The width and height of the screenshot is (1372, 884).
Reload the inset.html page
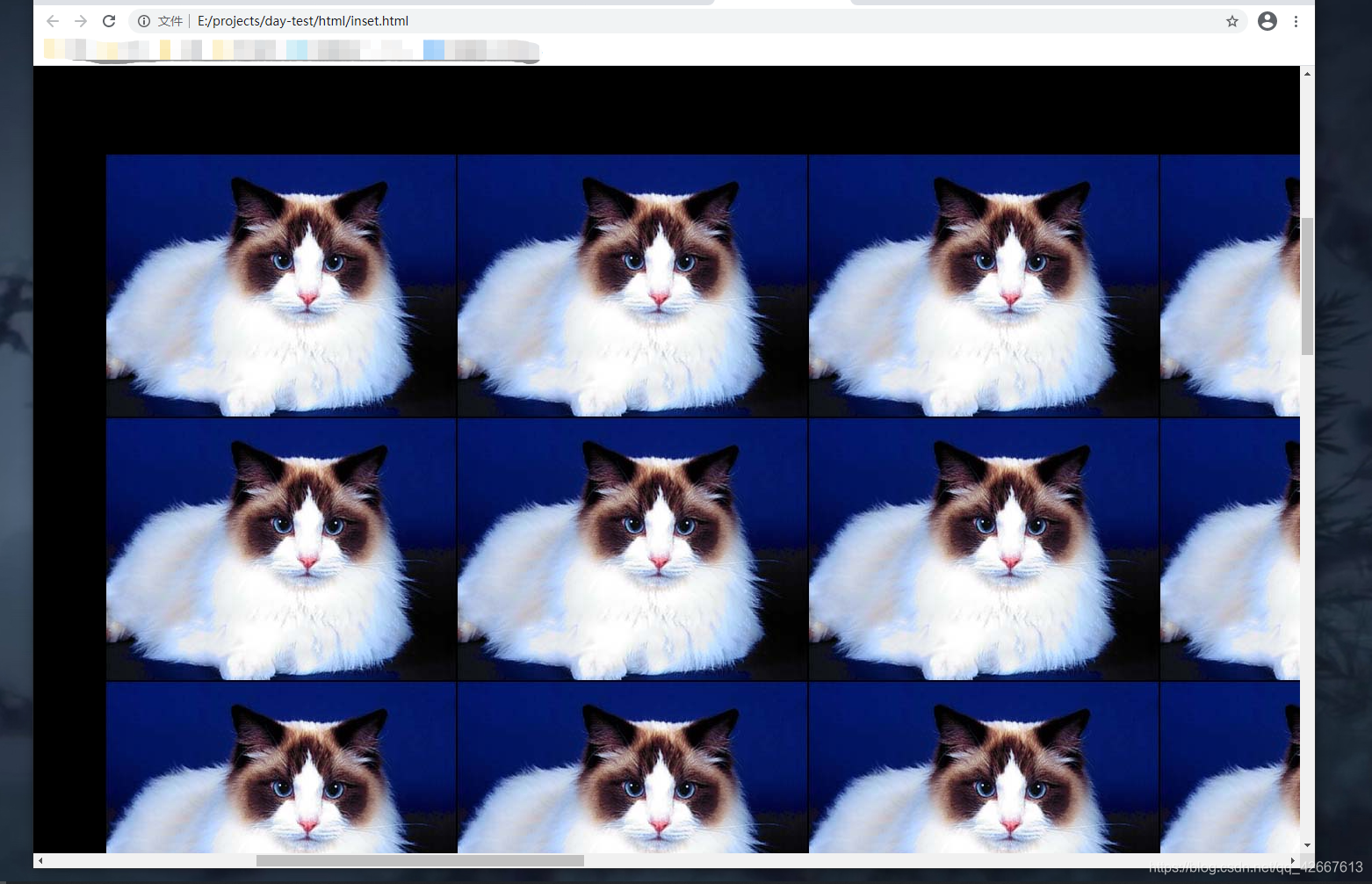coord(109,21)
